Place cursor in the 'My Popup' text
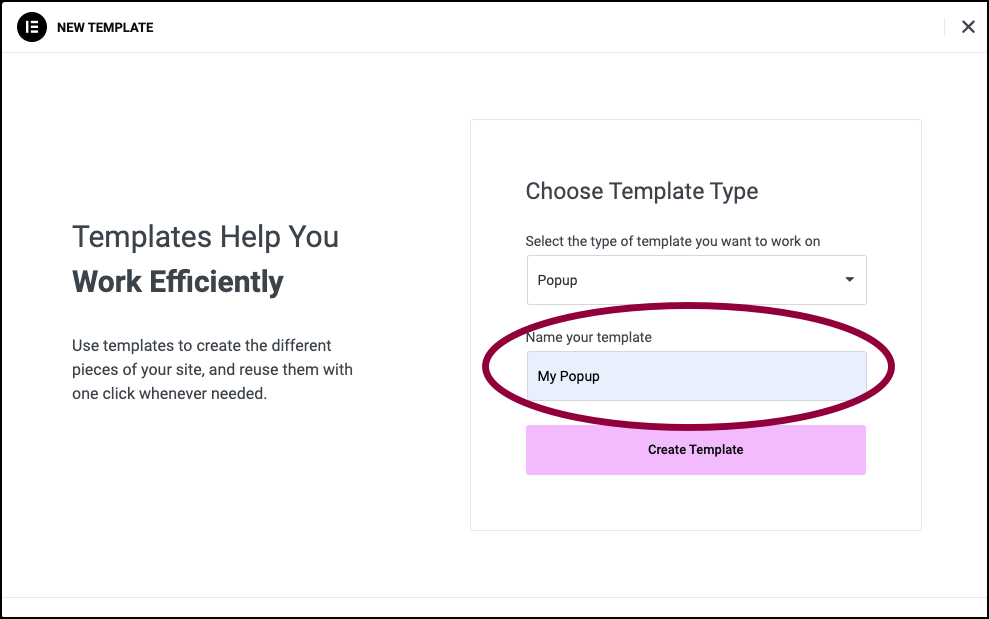The height and width of the screenshot is (619, 989). coord(568,376)
